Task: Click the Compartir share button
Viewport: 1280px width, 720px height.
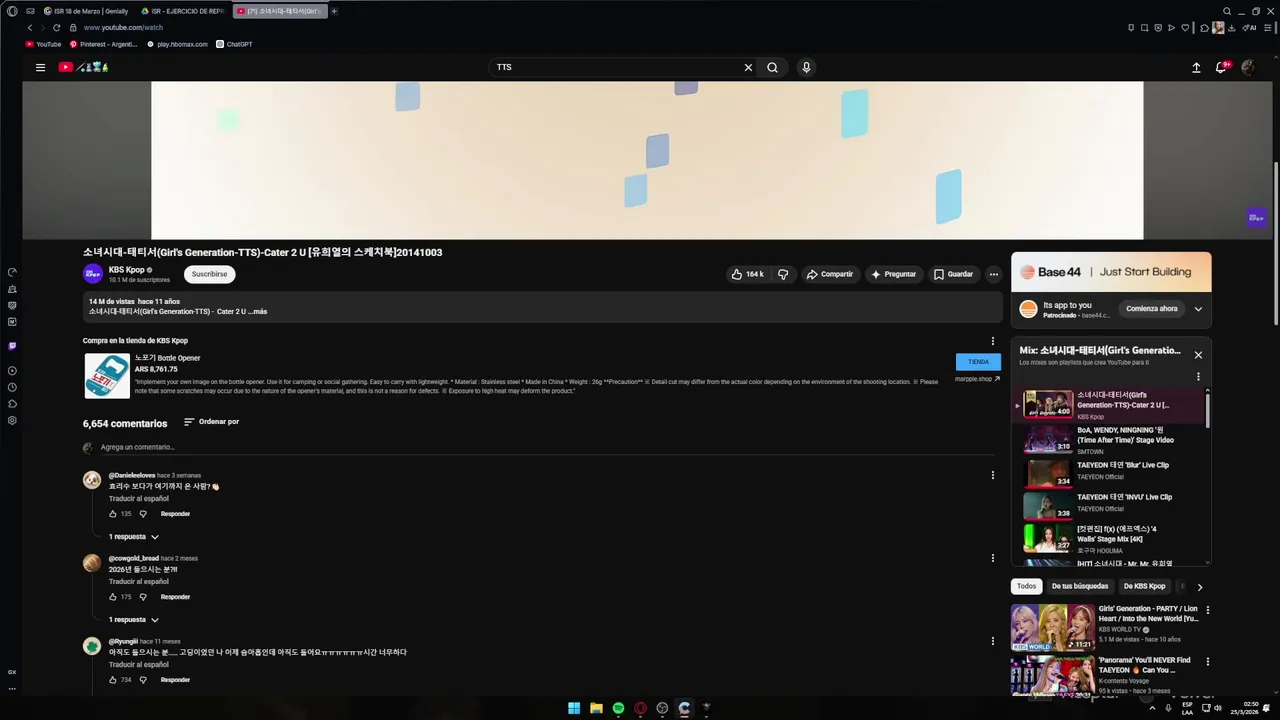Action: coord(829,274)
